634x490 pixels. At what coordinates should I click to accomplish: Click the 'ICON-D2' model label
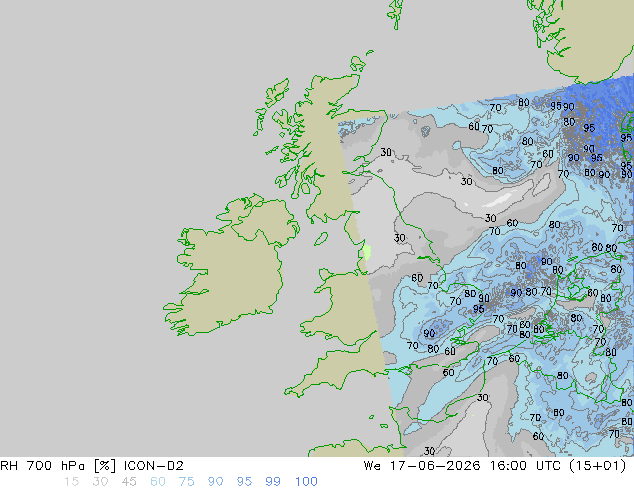coord(154,466)
